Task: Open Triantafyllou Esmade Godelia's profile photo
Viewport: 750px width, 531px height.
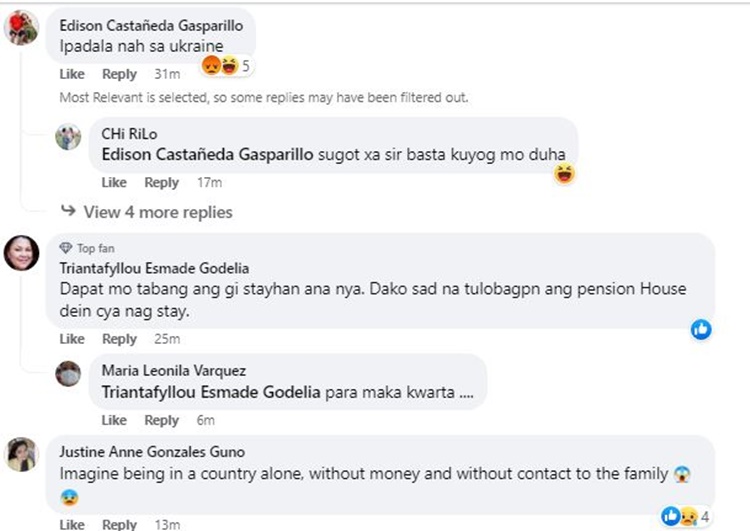Action: tap(21, 253)
